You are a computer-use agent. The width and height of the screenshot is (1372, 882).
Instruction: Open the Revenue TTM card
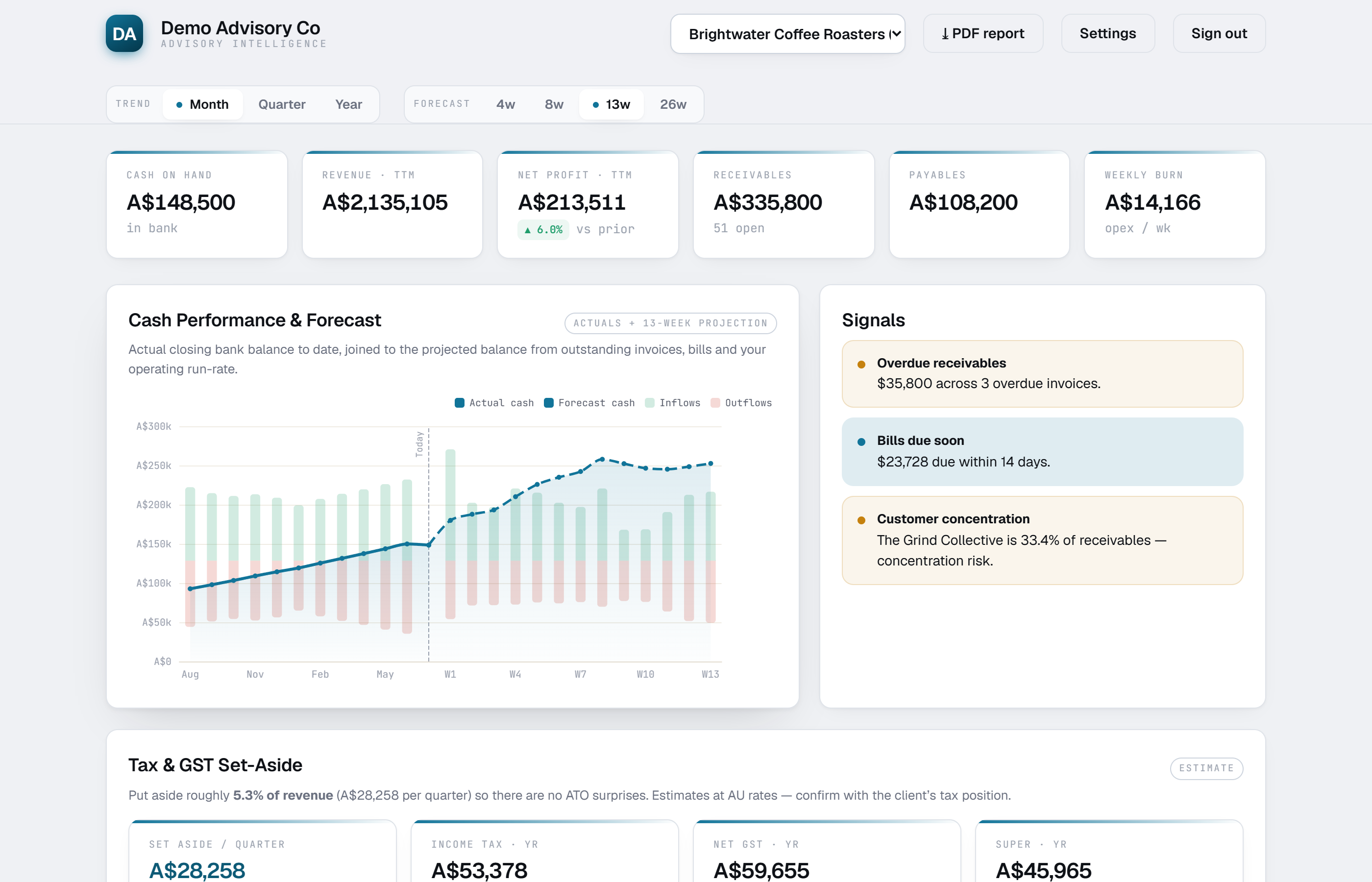(392, 204)
